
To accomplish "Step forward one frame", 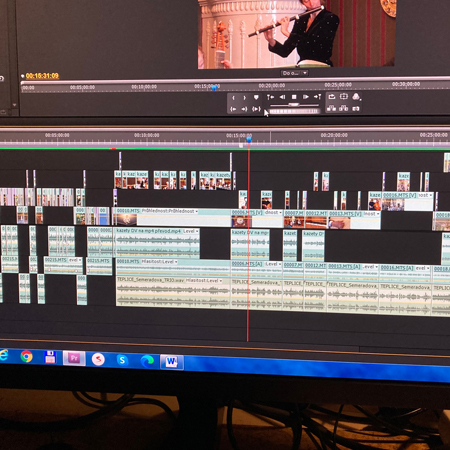I will 305,97.
